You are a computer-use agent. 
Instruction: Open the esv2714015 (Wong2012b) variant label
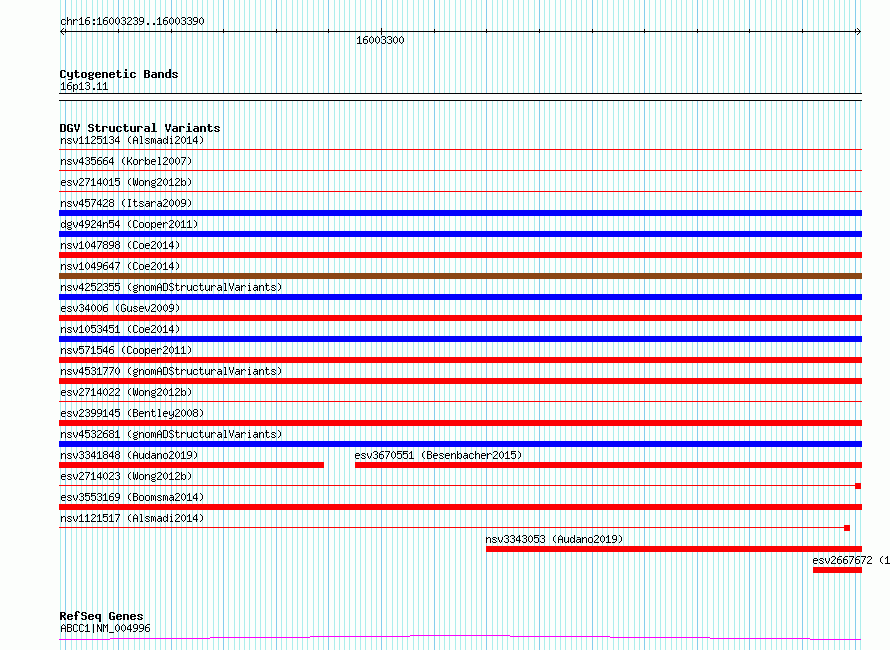tap(126, 182)
